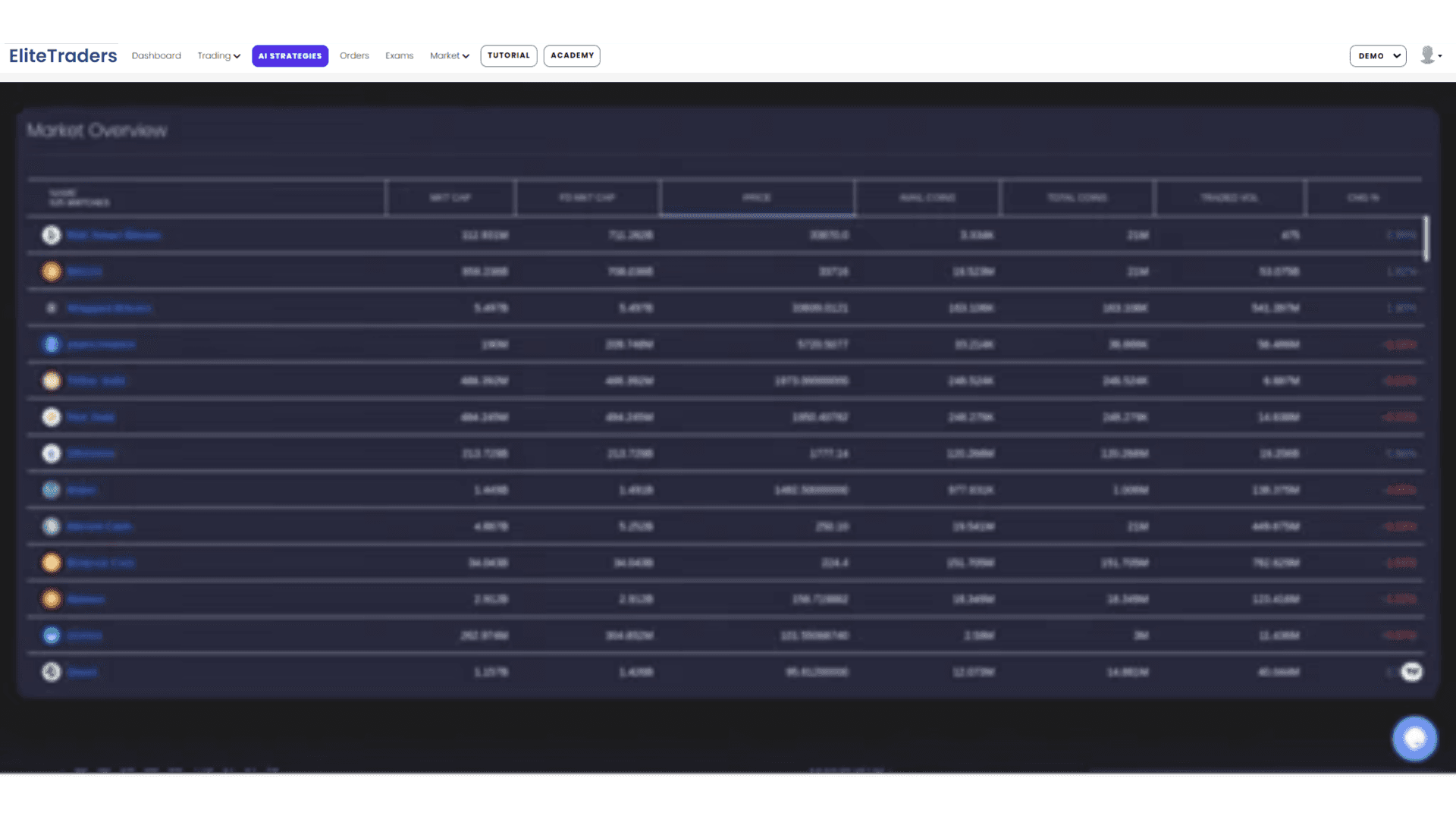Open the Bitcoin Cash name link

tap(99, 526)
